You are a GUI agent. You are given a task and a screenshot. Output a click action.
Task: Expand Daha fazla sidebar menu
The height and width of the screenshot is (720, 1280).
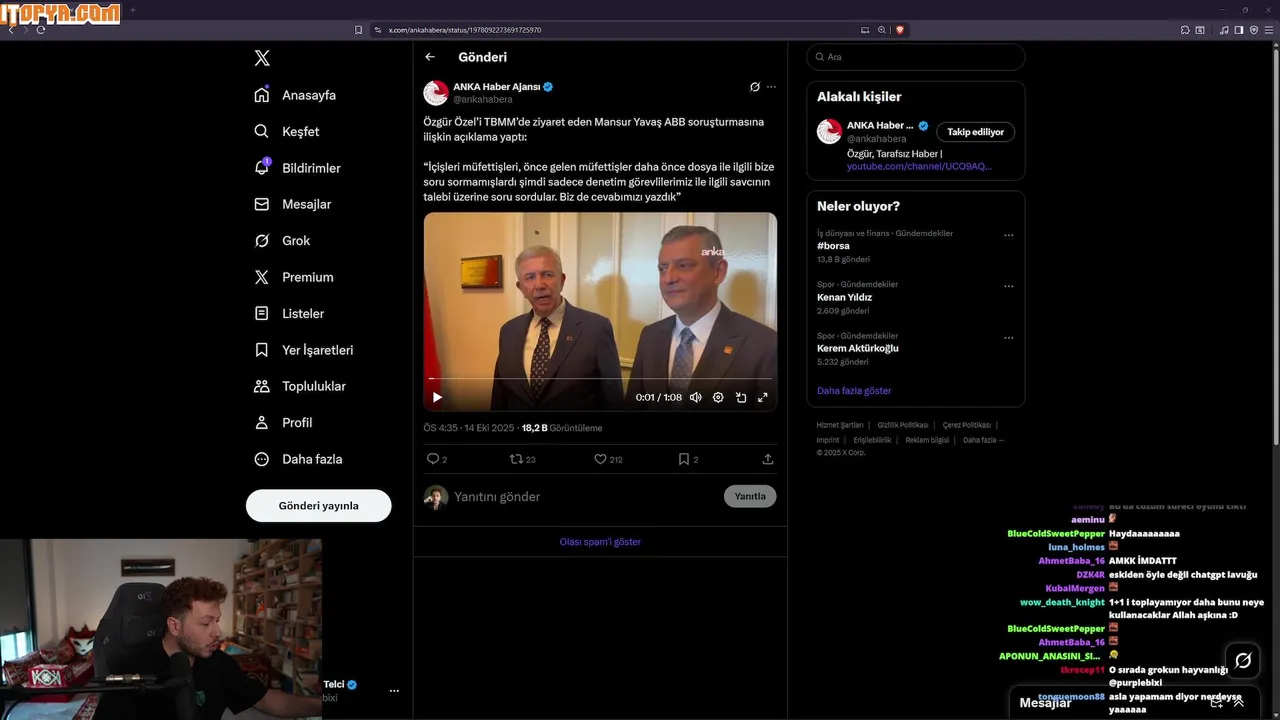pos(298,459)
